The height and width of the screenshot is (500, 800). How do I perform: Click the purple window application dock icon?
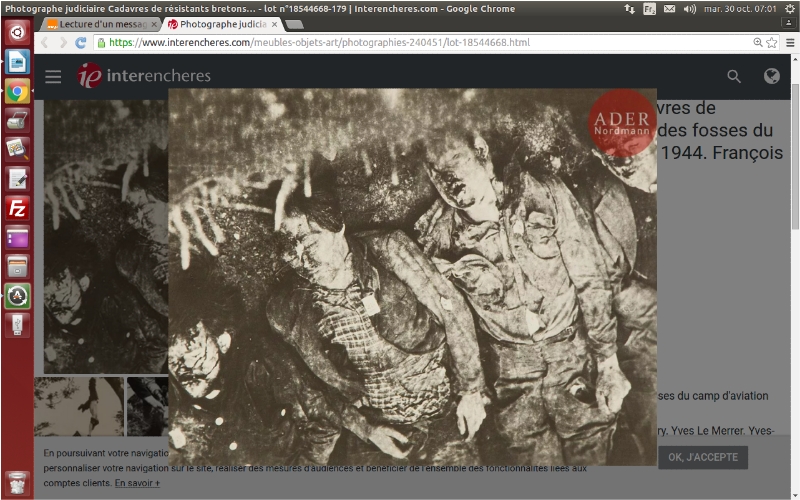coord(17,238)
